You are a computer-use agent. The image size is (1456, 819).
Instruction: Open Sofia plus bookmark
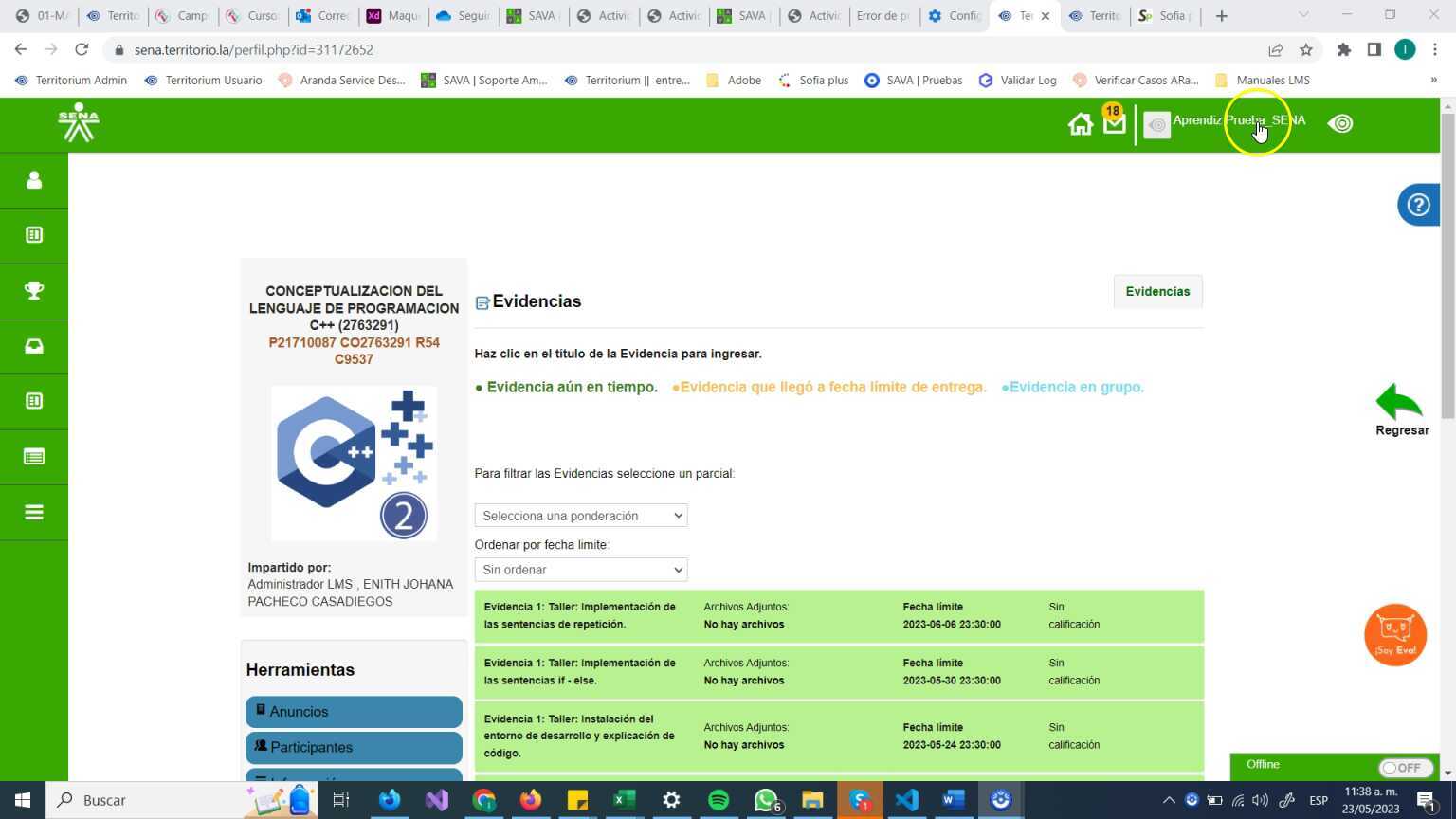click(813, 81)
